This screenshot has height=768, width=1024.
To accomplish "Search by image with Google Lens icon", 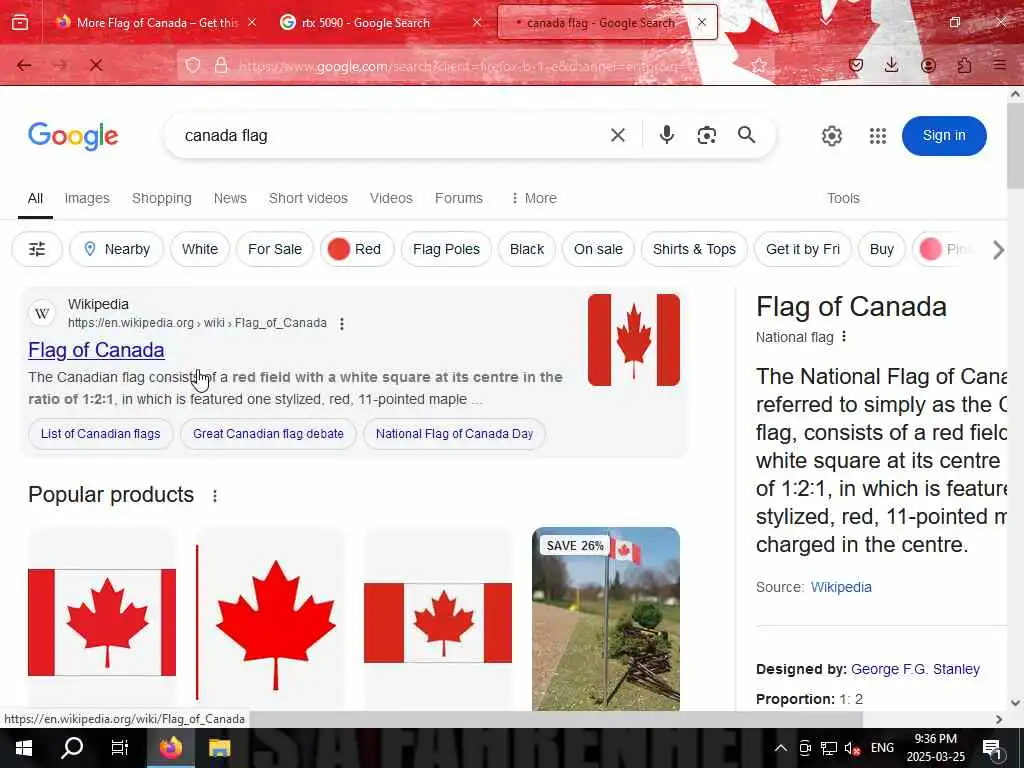I will (707, 135).
